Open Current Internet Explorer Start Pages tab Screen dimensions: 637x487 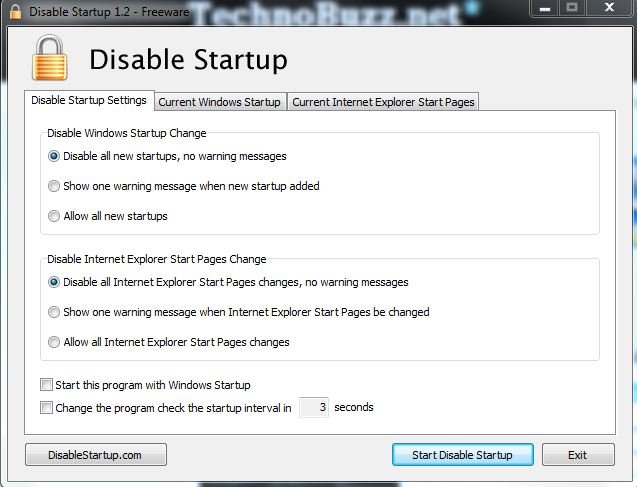coord(383,102)
